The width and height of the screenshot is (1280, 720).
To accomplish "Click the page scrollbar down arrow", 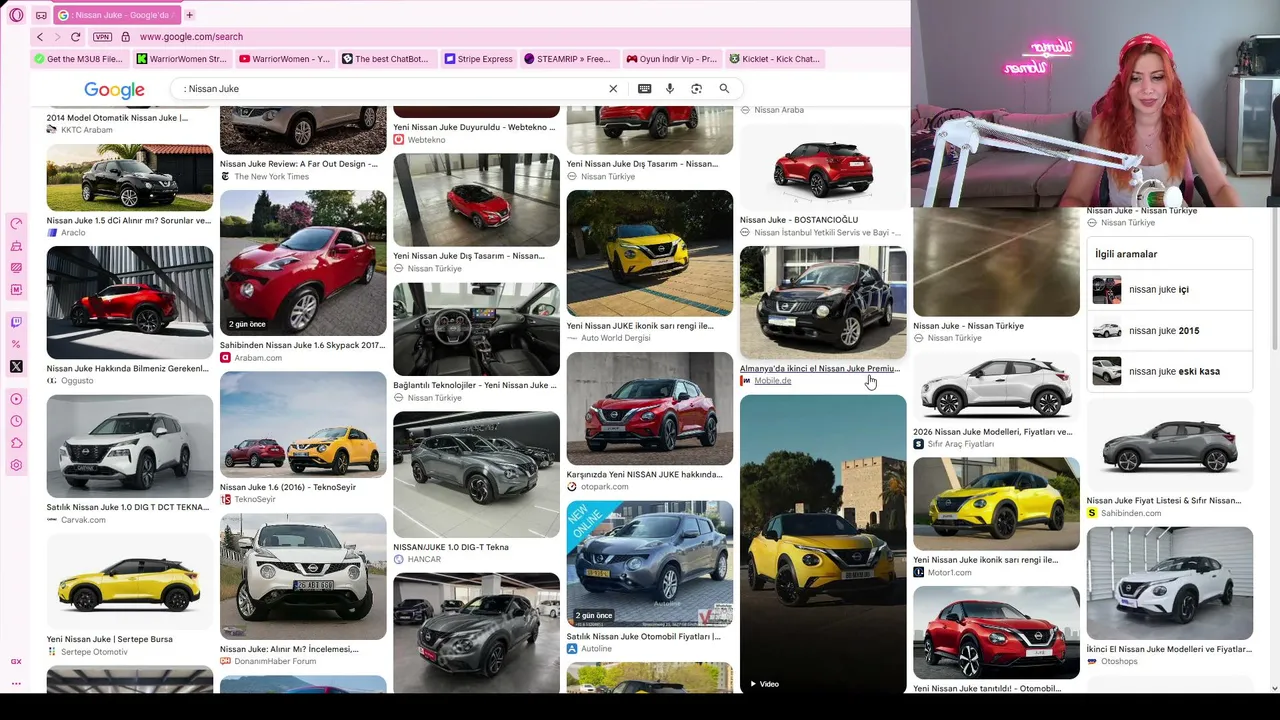I will 1274,688.
